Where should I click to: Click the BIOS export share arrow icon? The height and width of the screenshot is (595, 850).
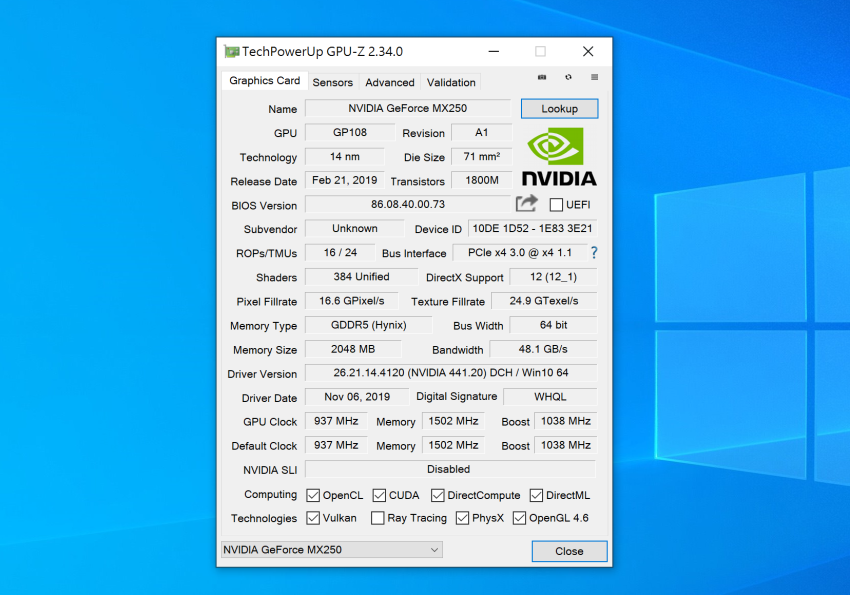tap(526, 203)
